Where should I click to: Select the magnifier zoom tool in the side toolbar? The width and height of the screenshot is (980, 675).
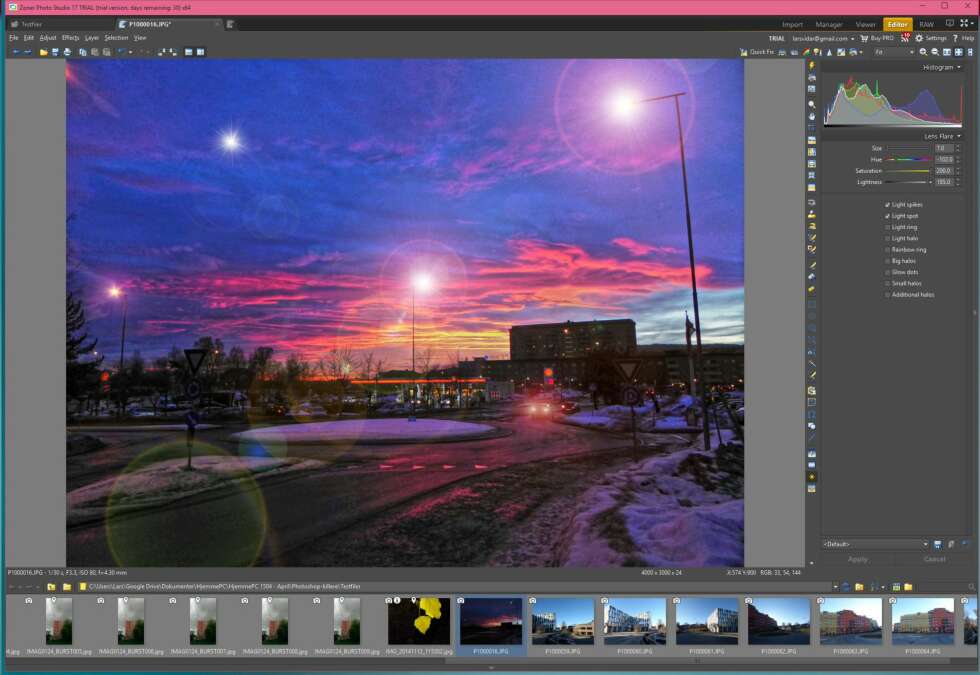pyautogui.click(x=812, y=104)
